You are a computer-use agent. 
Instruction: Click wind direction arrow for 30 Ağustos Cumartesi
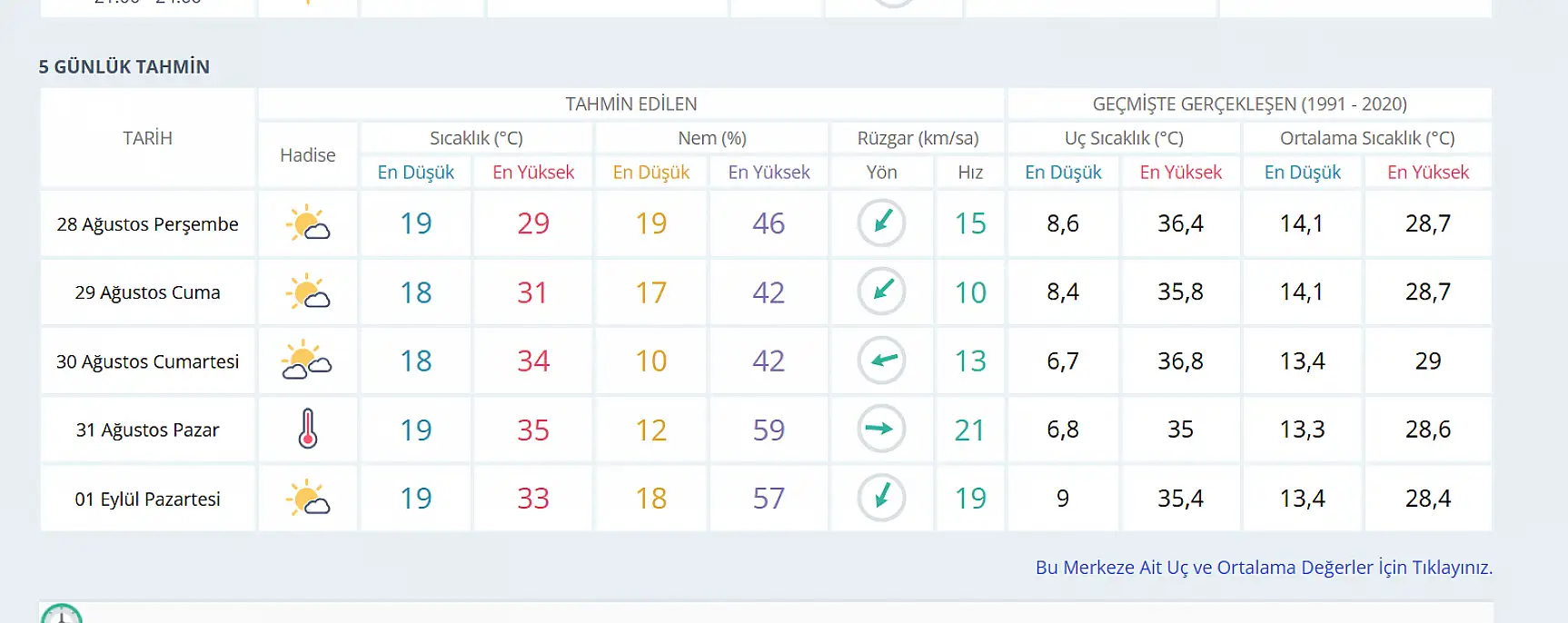(881, 361)
